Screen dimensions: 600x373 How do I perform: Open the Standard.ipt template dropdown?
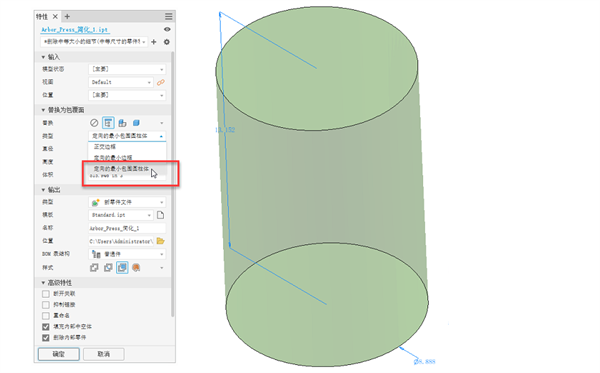click(x=121, y=215)
